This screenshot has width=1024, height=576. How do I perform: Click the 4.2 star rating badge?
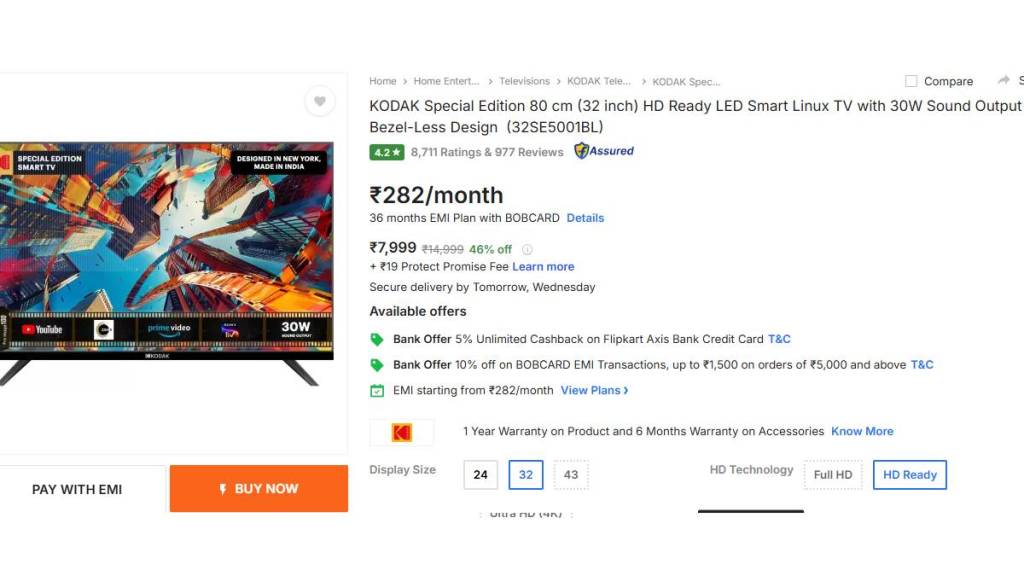click(386, 152)
